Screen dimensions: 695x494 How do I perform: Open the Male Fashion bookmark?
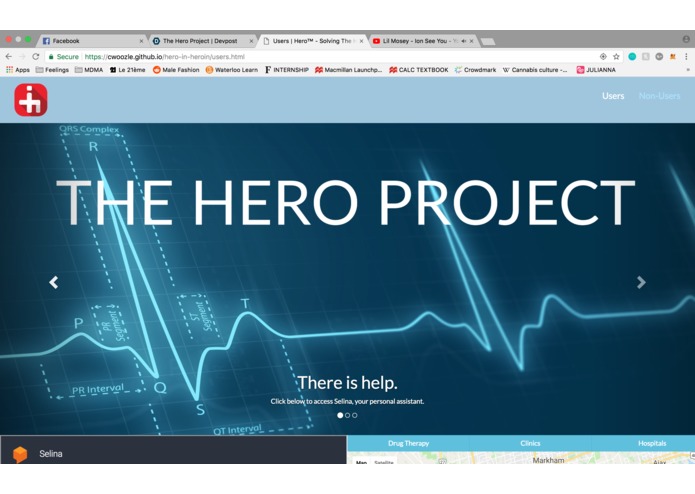pos(176,70)
